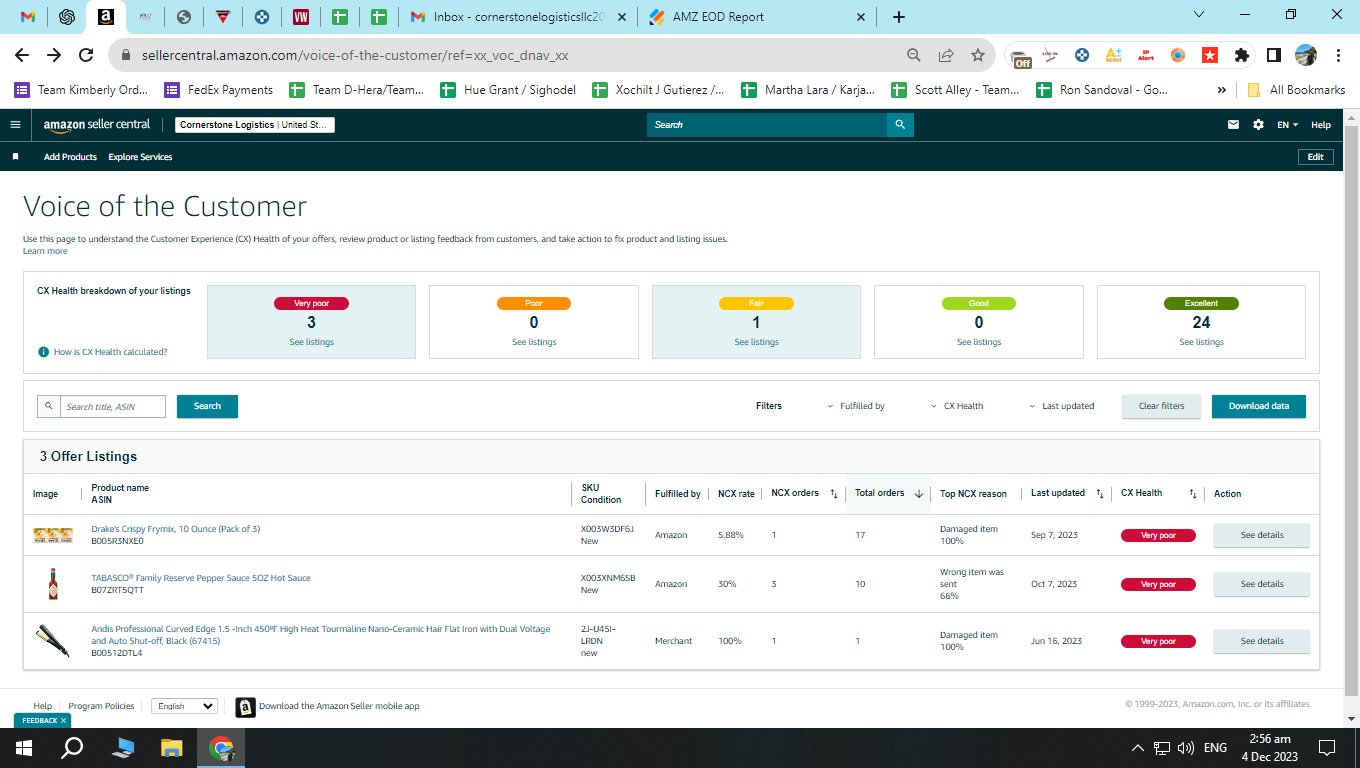Switch to the Inbox cornerstonelogistics tab
This screenshot has width=1360, height=768.
tap(520, 17)
